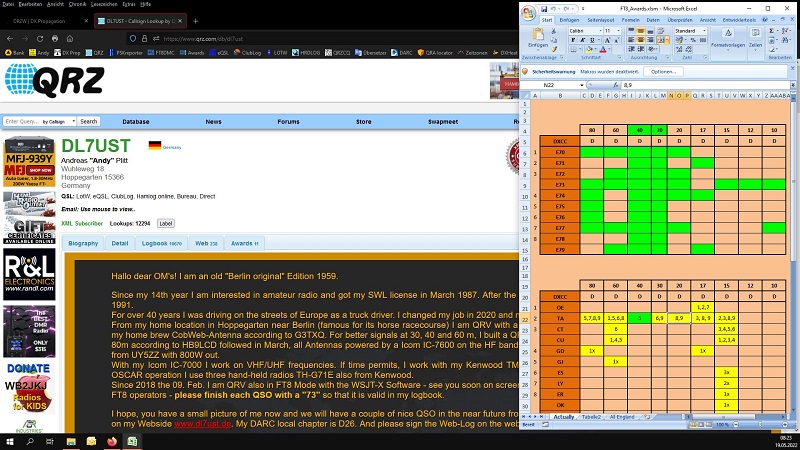The width and height of the screenshot is (800, 450).
Task: Select Normal view button in Excel status bar
Action: 693,424
